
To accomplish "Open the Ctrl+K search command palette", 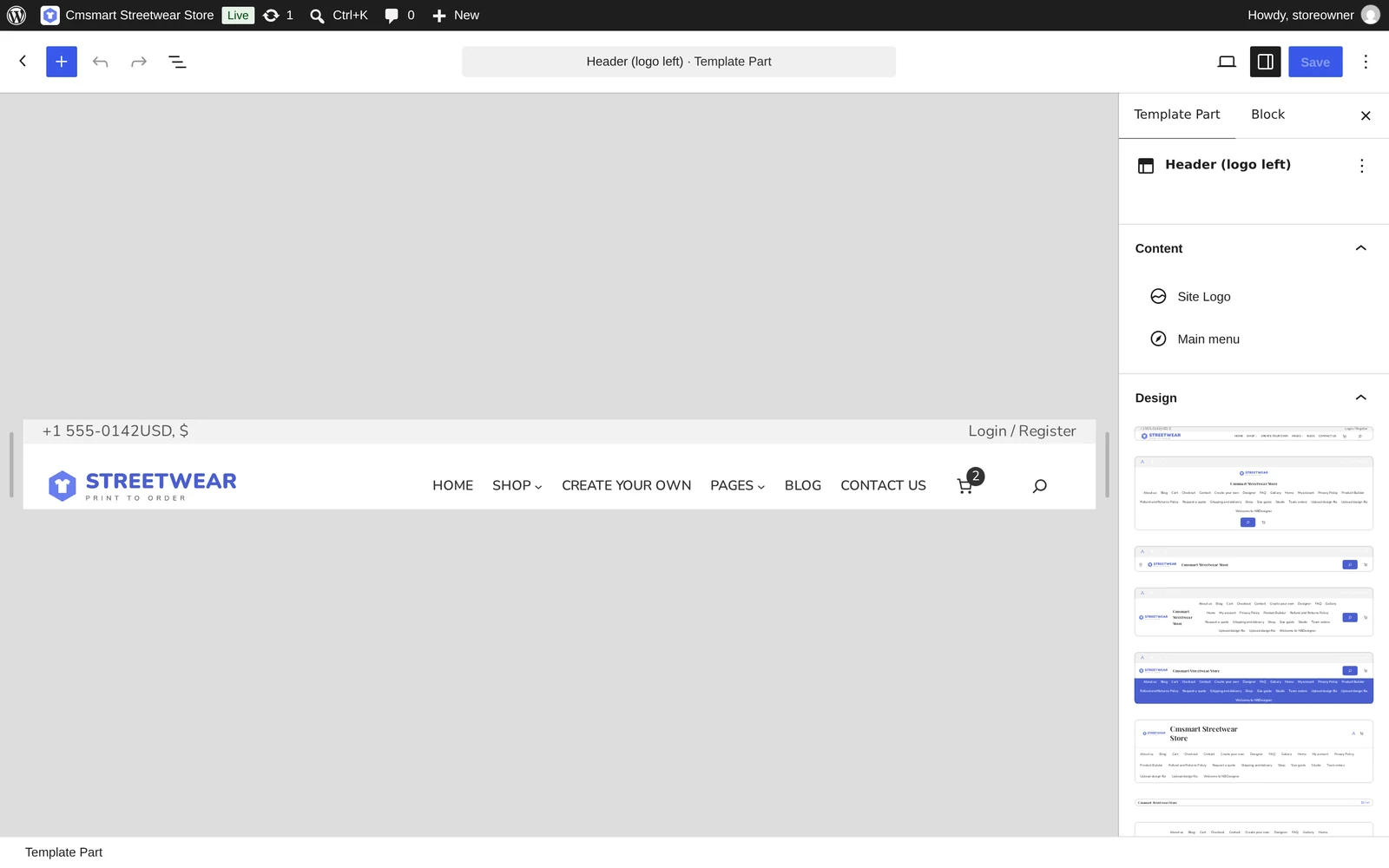I will pos(339,15).
